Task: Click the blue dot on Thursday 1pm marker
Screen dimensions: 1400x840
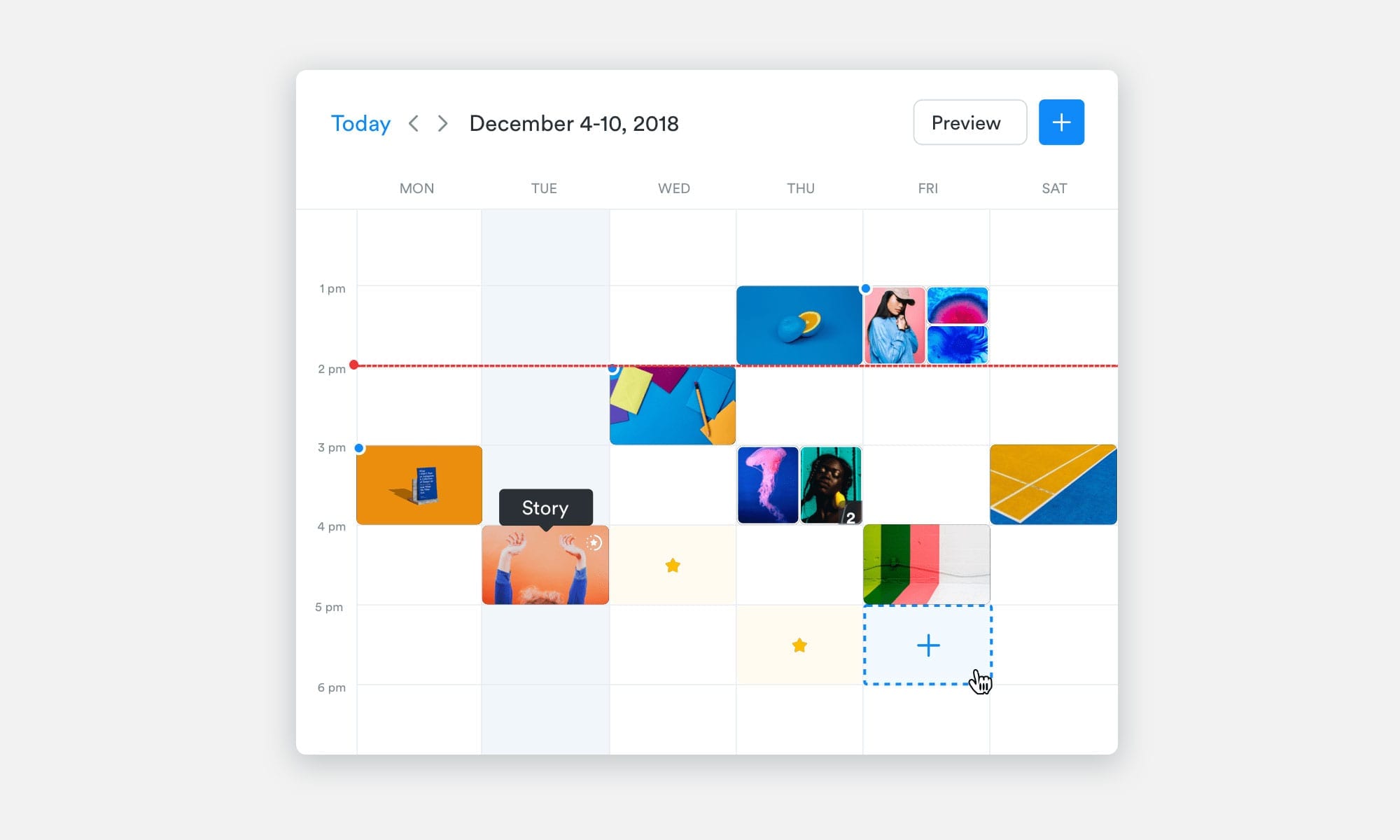Action: [x=863, y=289]
